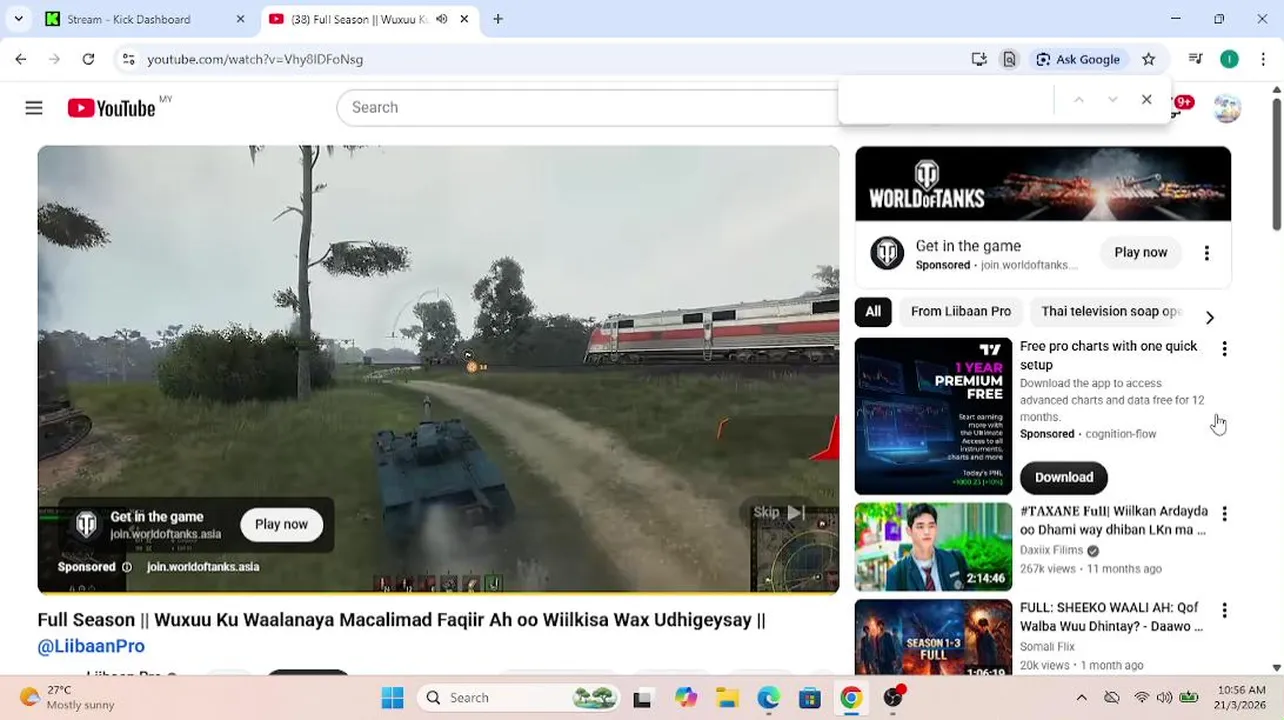The image size is (1284, 720).
Task: View site information icon in address bar
Action: [128, 59]
